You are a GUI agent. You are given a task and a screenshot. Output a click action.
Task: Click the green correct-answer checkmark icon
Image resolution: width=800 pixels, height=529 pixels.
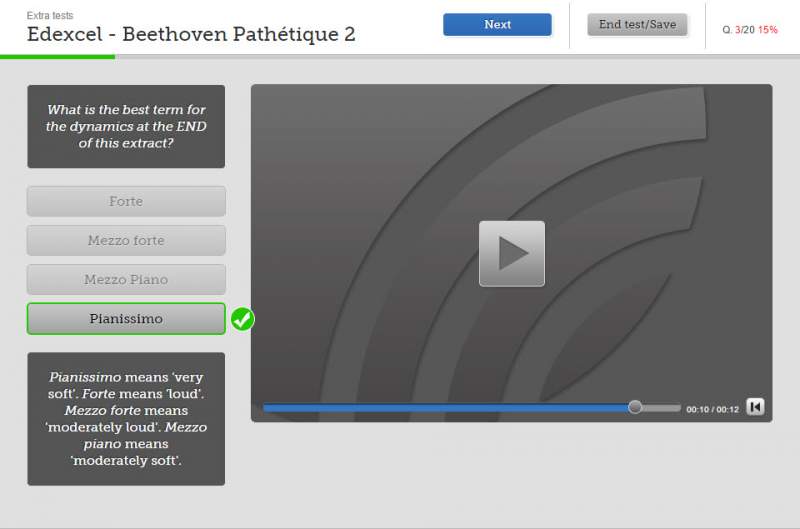[242, 319]
